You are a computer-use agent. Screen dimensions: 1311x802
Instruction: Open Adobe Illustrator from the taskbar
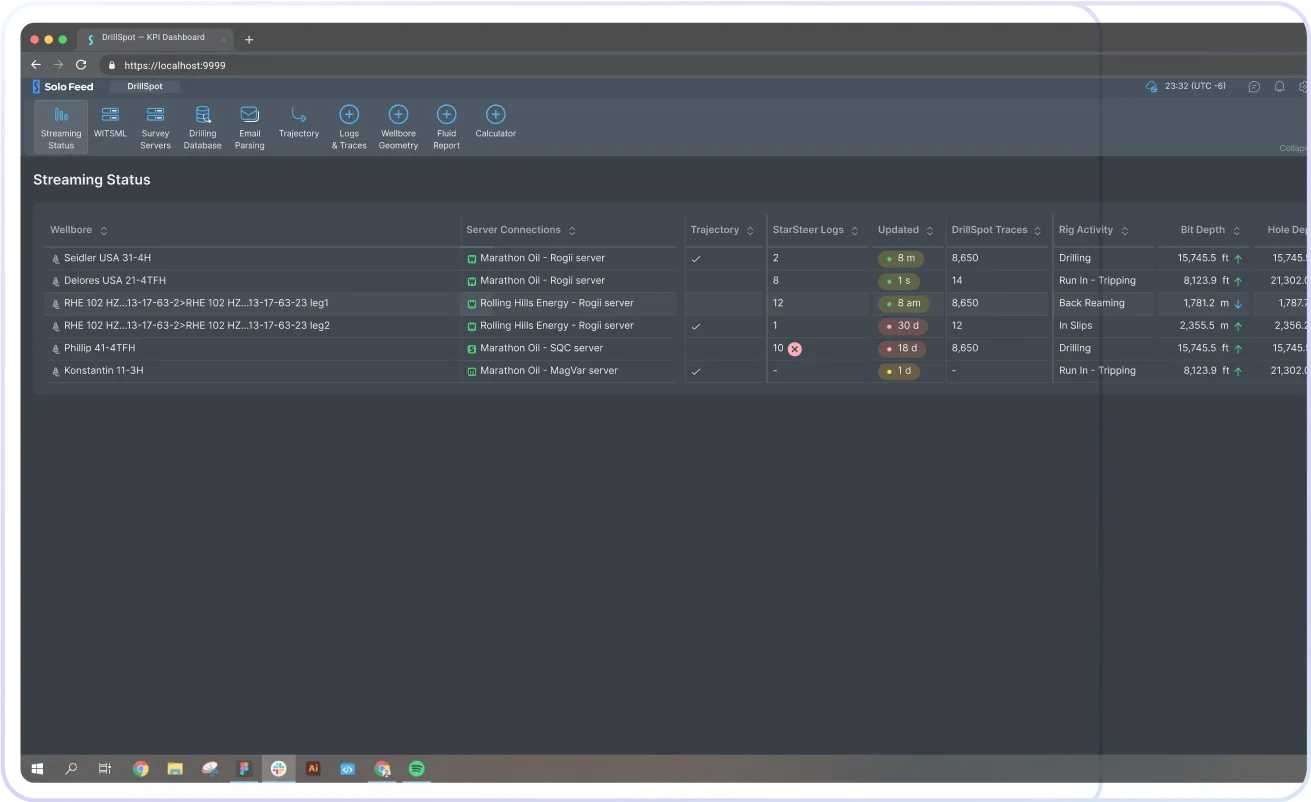[x=313, y=769]
